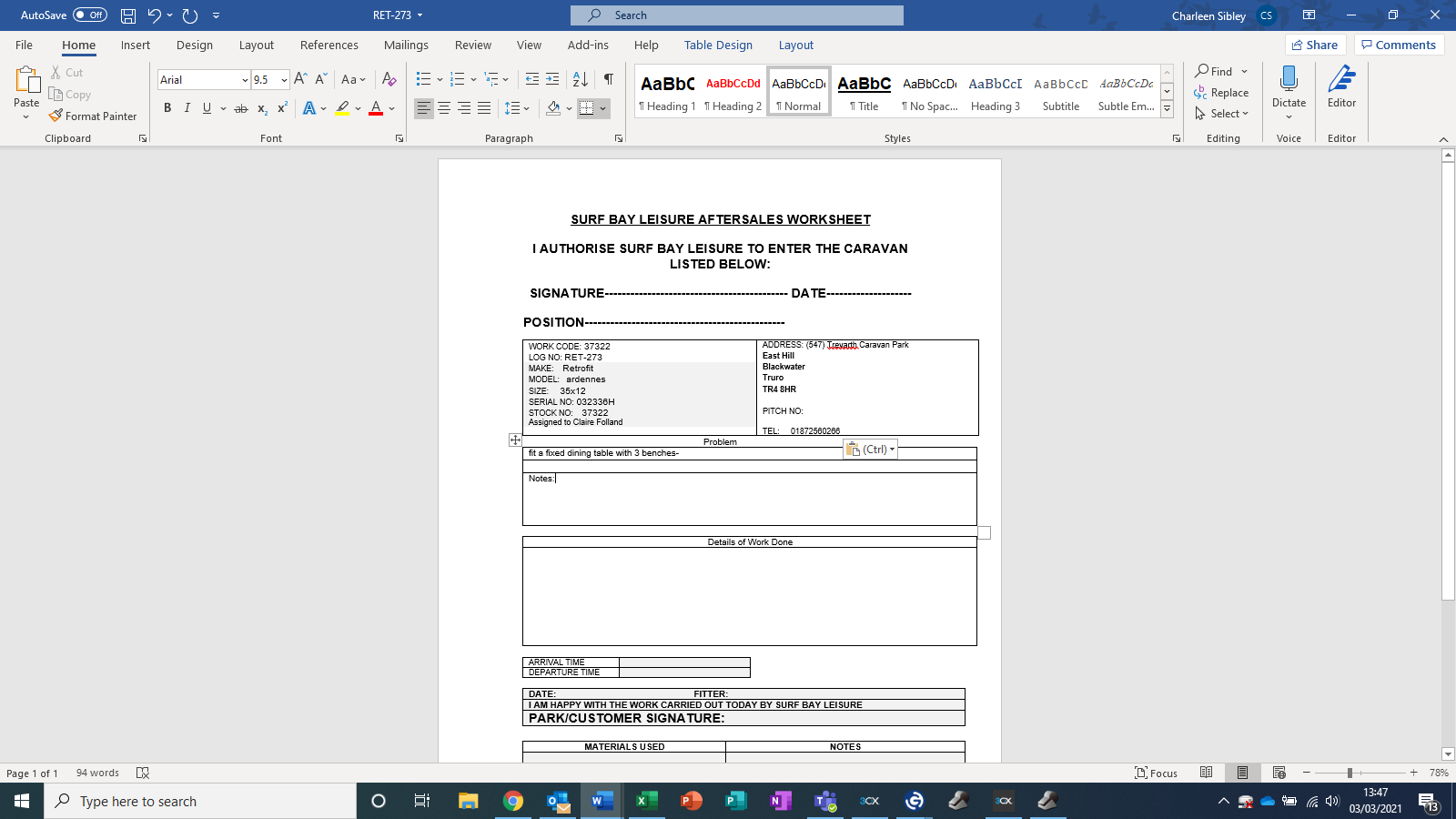Click the bullet list icon
This screenshot has width=1456, height=819.
pos(423,80)
